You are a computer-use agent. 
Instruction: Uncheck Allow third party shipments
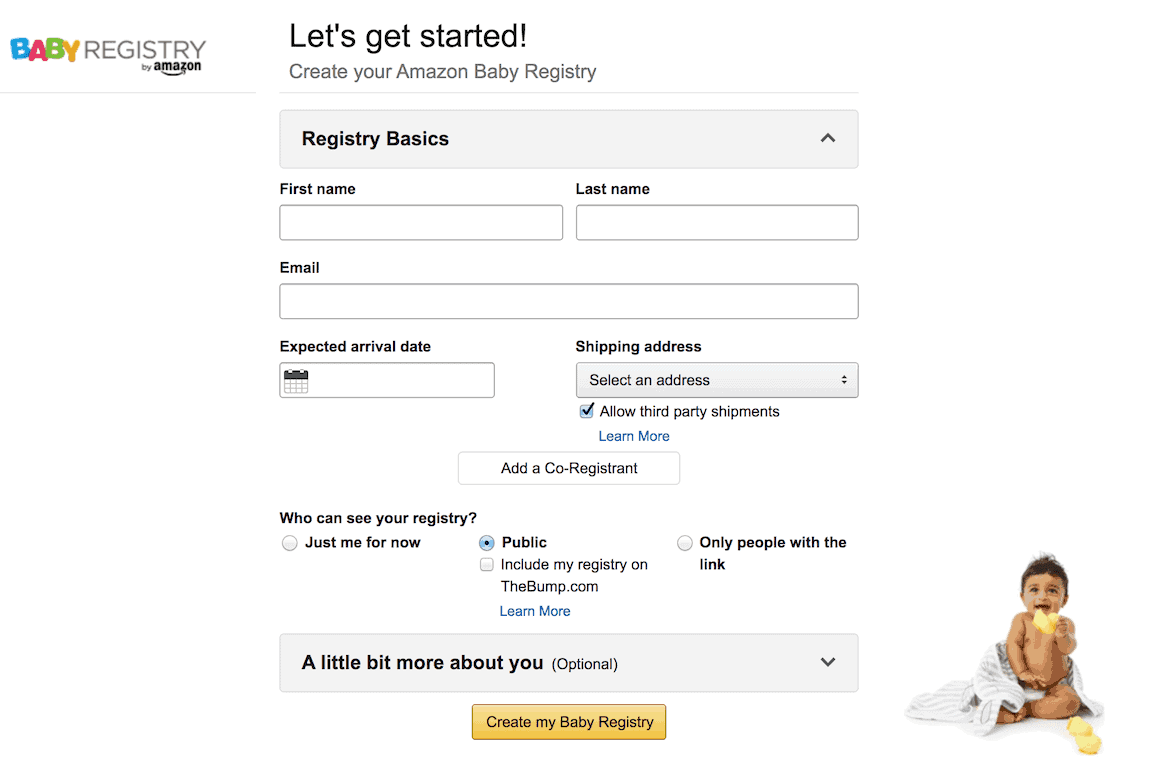[x=587, y=411]
